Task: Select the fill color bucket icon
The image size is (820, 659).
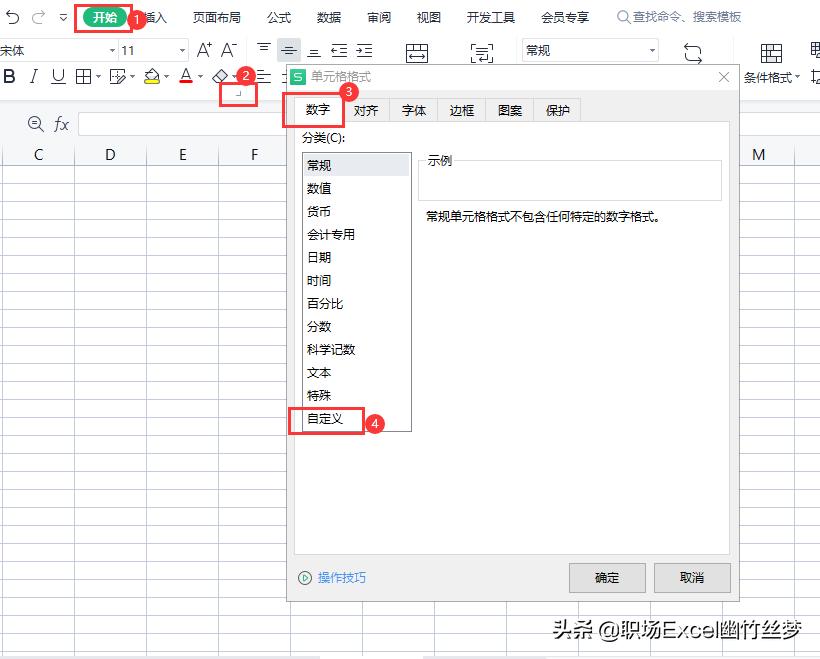Action: coord(152,77)
